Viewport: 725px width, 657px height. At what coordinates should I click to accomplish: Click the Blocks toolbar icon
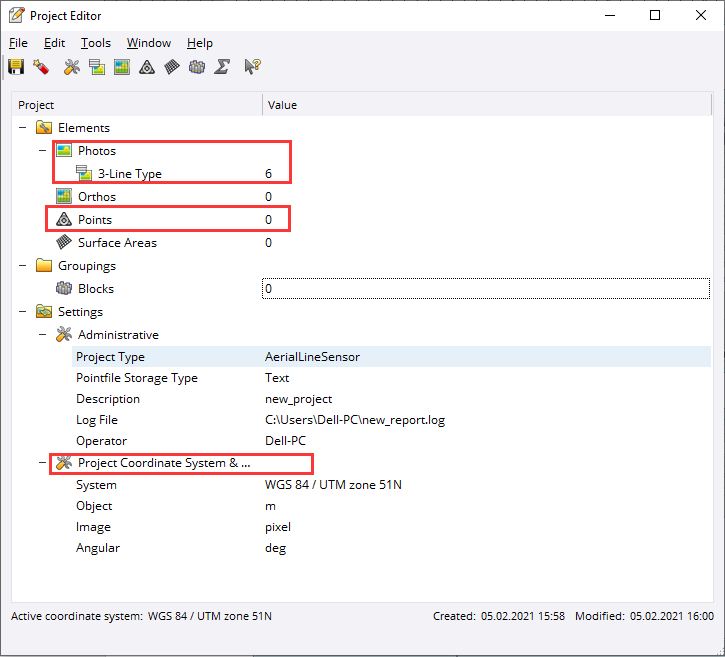[197, 67]
